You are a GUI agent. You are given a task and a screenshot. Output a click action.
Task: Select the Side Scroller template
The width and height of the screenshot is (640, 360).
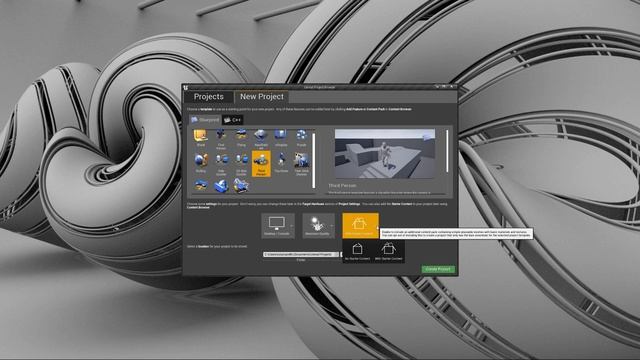tap(221, 164)
